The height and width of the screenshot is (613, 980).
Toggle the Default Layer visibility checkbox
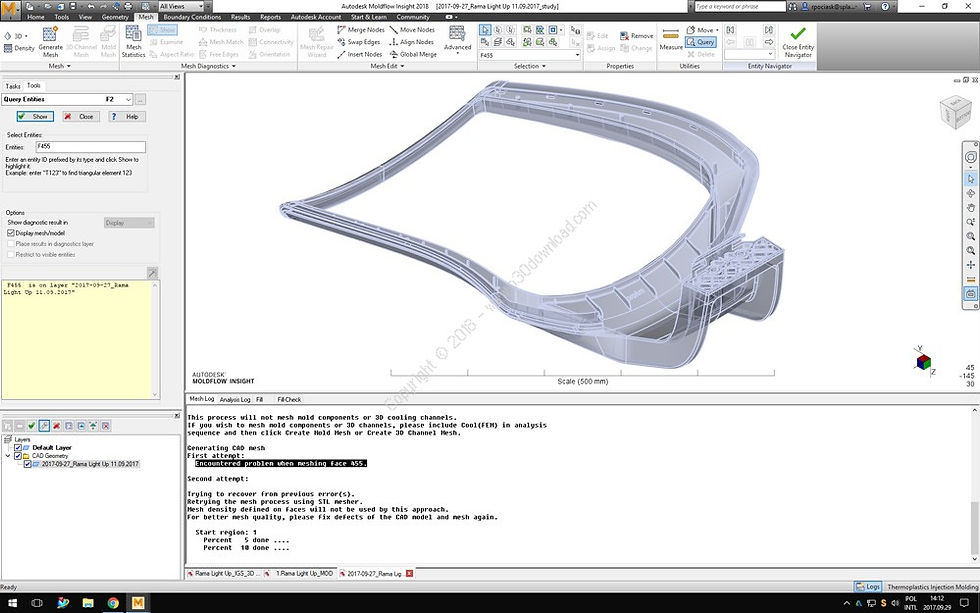click(x=18, y=447)
